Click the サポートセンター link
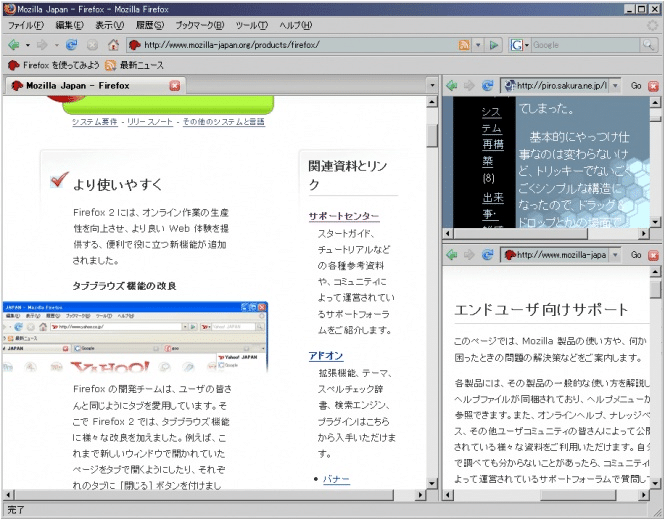Image resolution: width=665 pixels, height=520 pixels. click(343, 216)
